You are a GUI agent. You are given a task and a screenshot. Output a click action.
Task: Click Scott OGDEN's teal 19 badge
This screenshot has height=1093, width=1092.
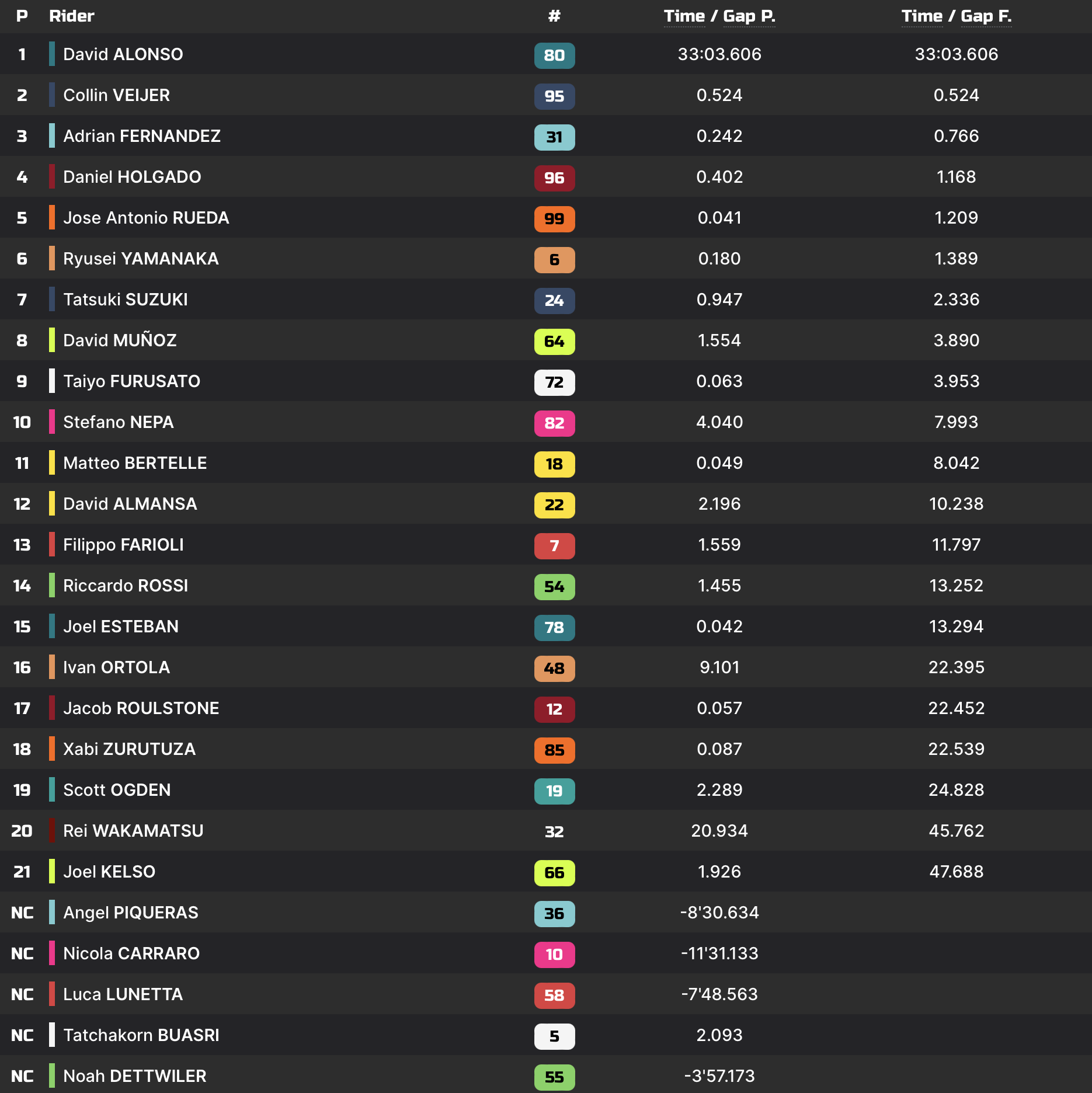tap(554, 791)
